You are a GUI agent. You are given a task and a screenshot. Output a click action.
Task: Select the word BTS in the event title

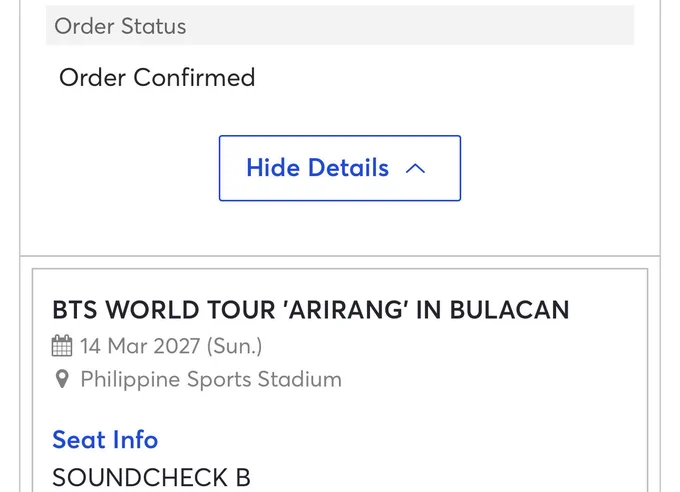click(x=75, y=310)
